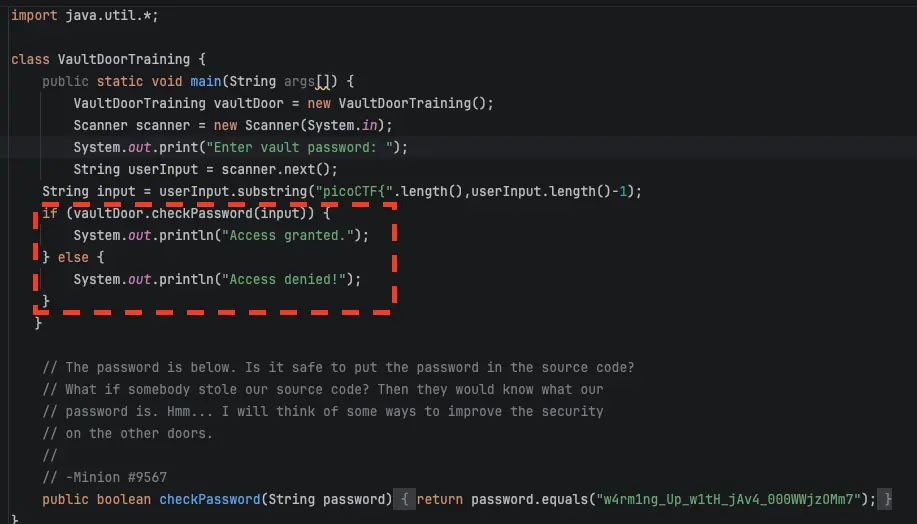Image resolution: width=917 pixels, height=524 pixels.
Task: Expand the folded checkPassword closing brace
Action: coord(883,499)
